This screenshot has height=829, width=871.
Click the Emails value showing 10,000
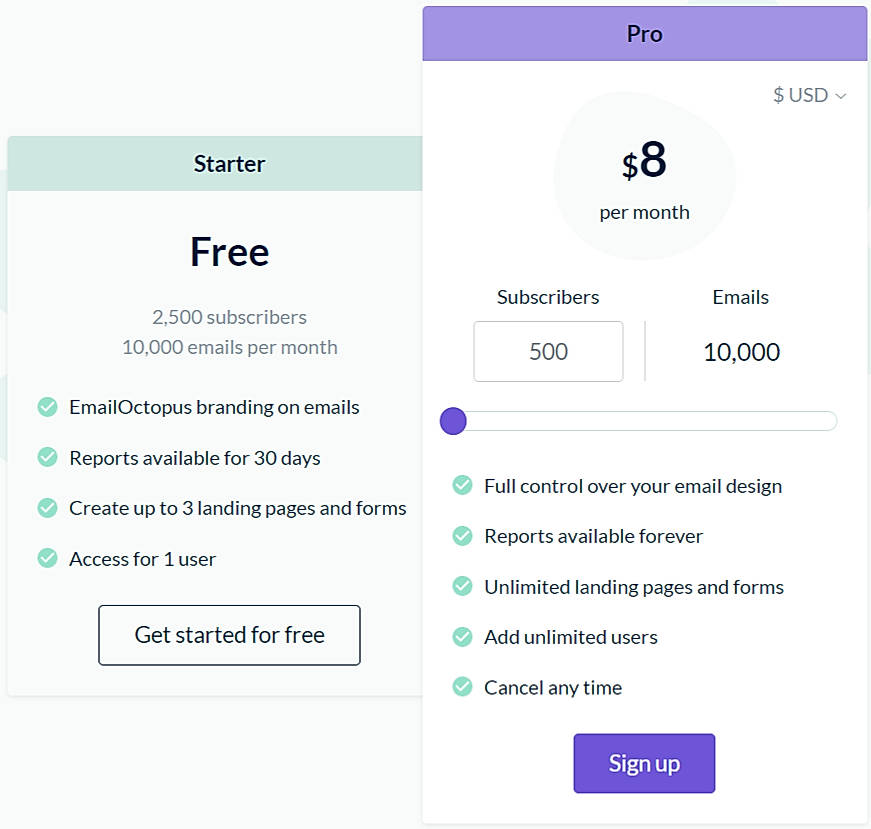coord(740,352)
